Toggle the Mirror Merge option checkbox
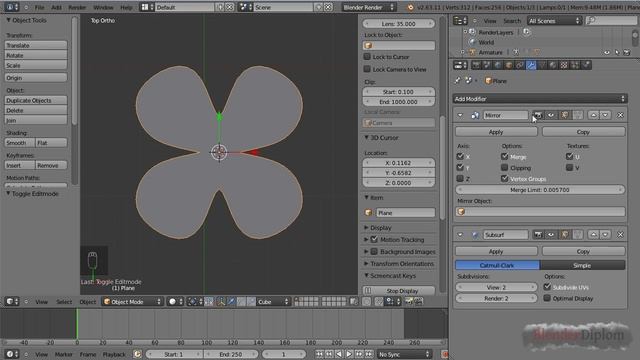This screenshot has height=360, width=640. tap(504, 156)
